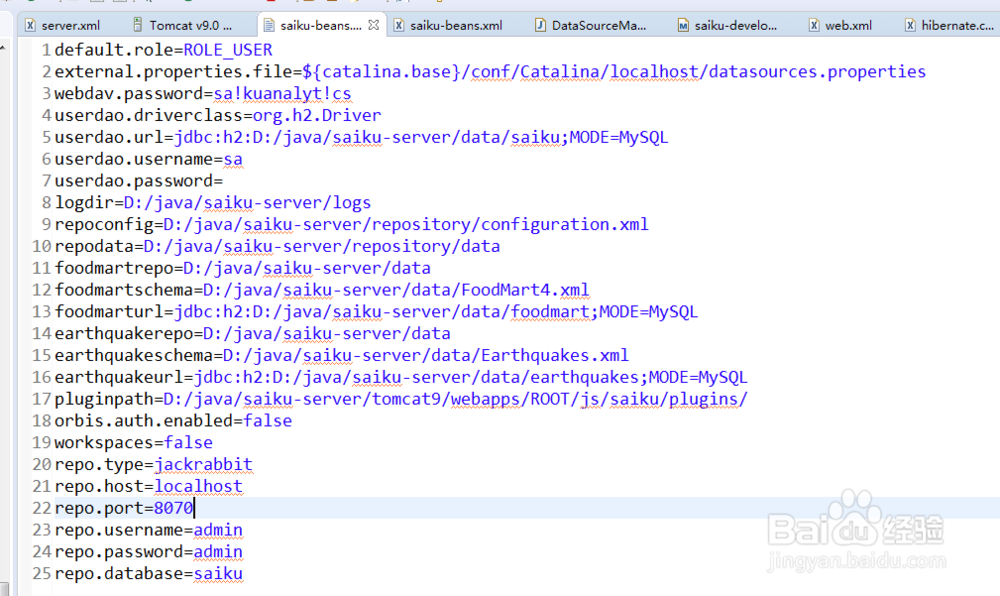Click saiku on the repo.database line
1000x596 pixels.
pyautogui.click(x=218, y=574)
